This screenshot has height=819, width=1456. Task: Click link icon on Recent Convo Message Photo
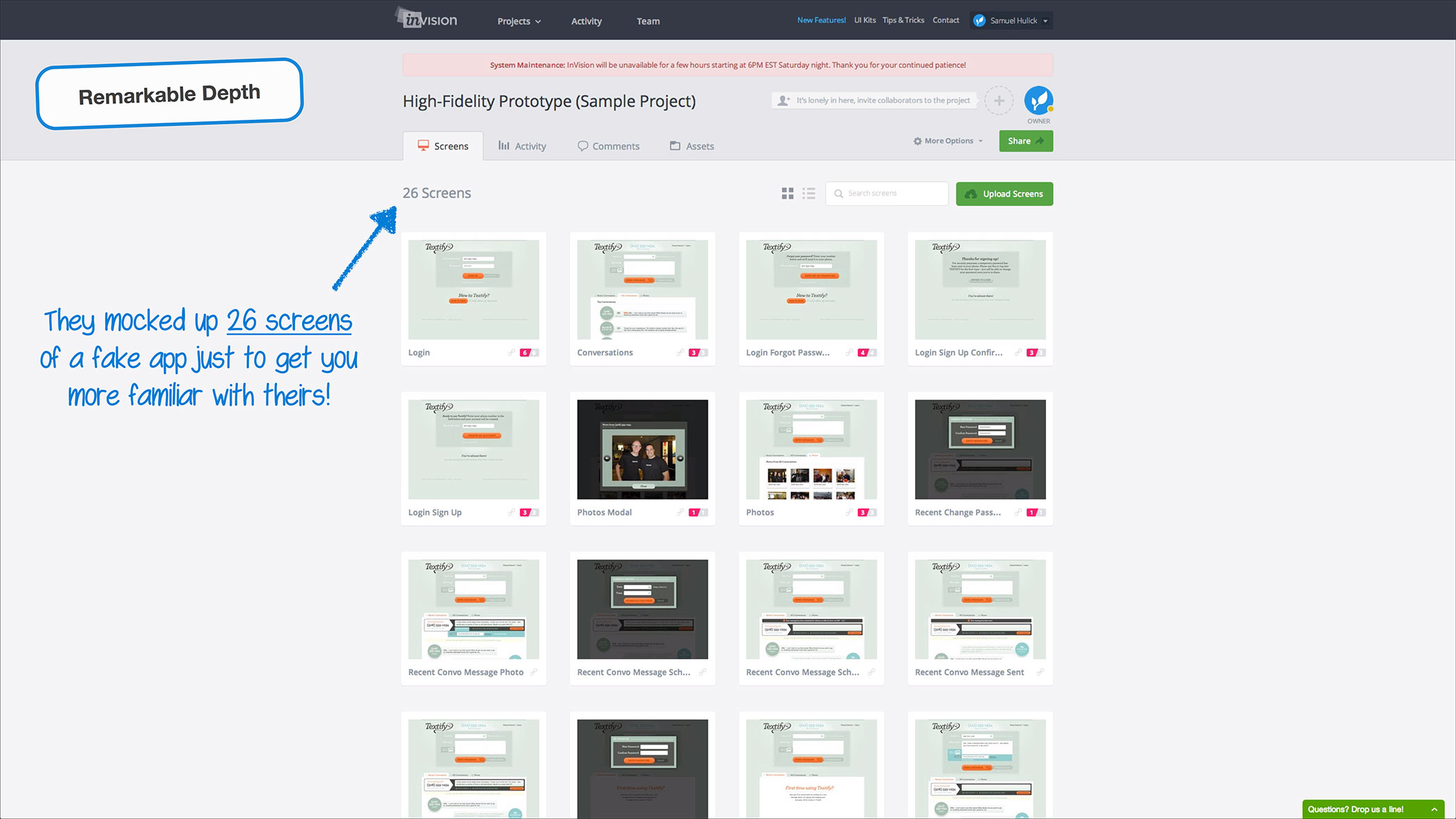pos(534,672)
